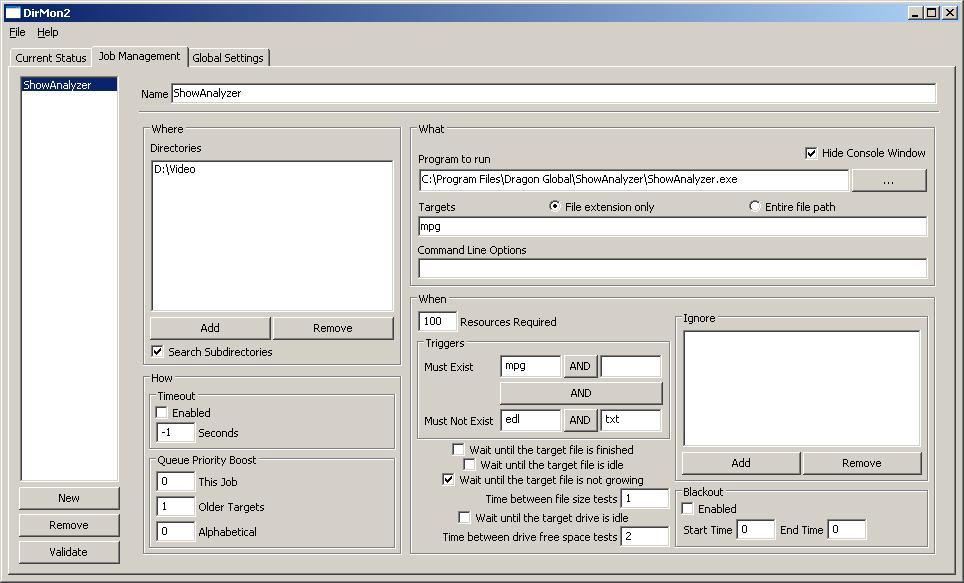
Task: Toggle Hide Console Window checkbox
Action: 811,153
